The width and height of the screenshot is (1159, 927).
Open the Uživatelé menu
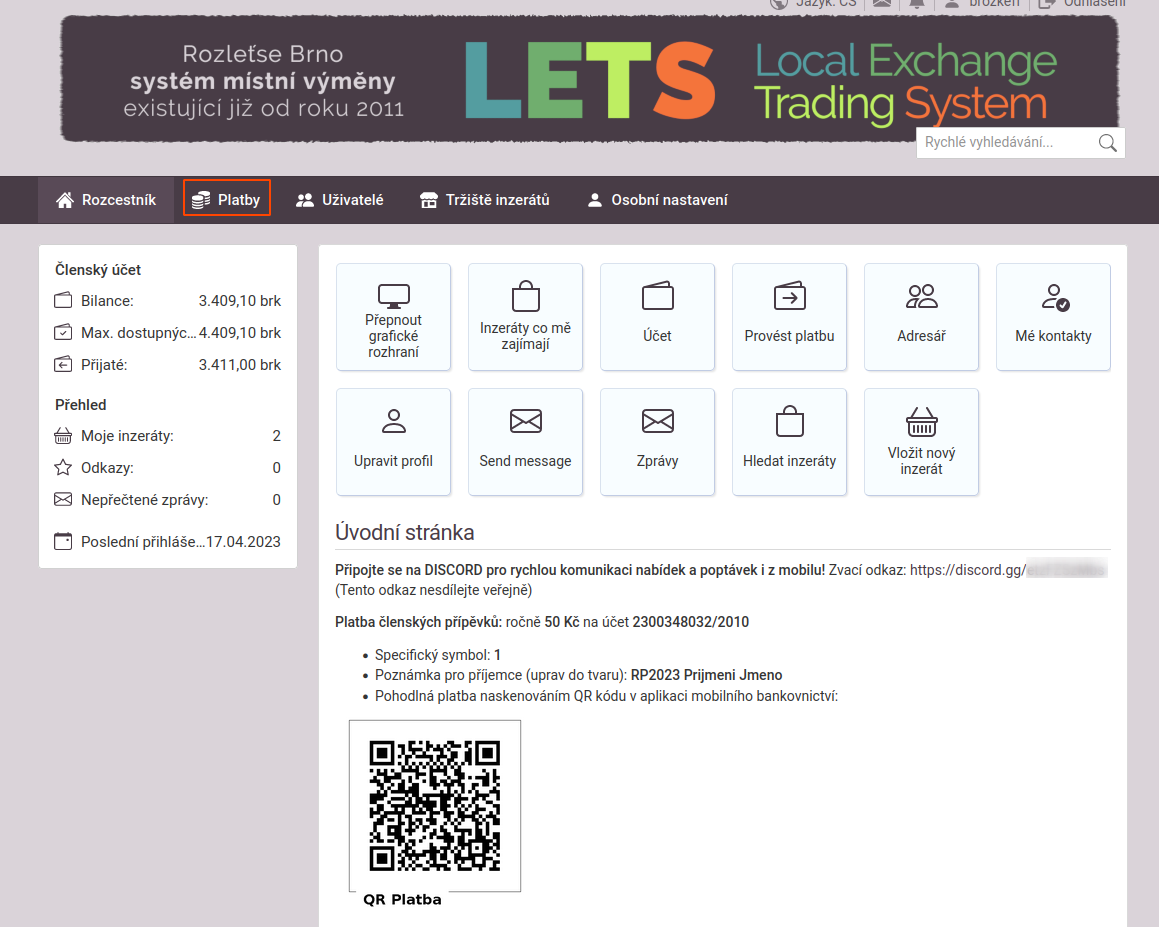(340, 200)
